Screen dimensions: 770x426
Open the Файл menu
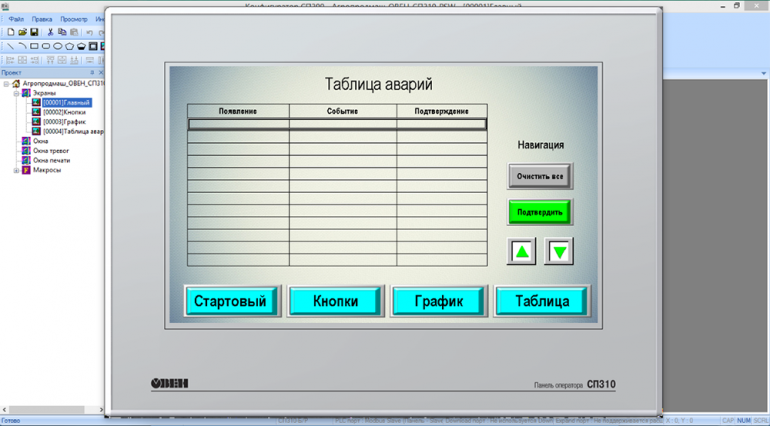point(16,19)
